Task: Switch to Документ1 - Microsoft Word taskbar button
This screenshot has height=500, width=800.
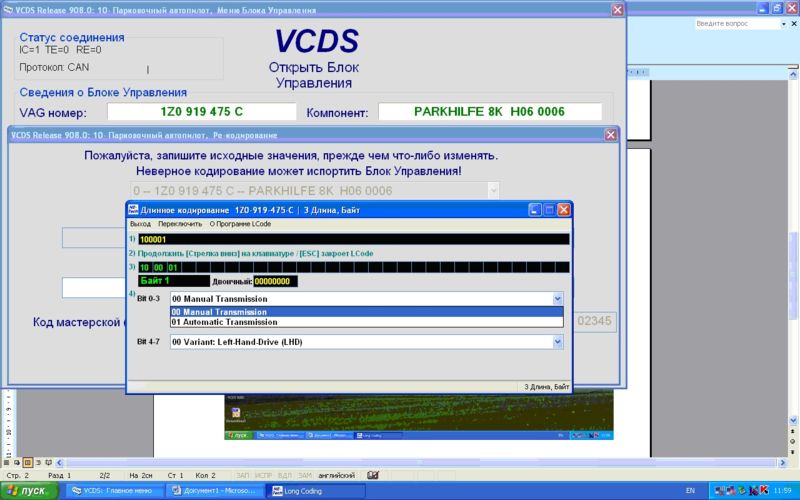Action: (x=214, y=491)
